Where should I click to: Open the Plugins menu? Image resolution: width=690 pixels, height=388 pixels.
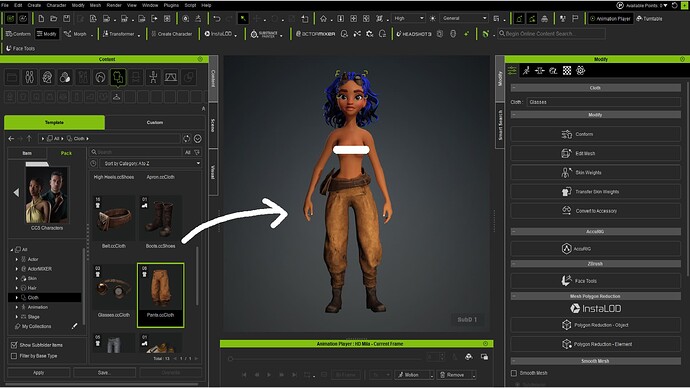pyautogui.click(x=171, y=5)
